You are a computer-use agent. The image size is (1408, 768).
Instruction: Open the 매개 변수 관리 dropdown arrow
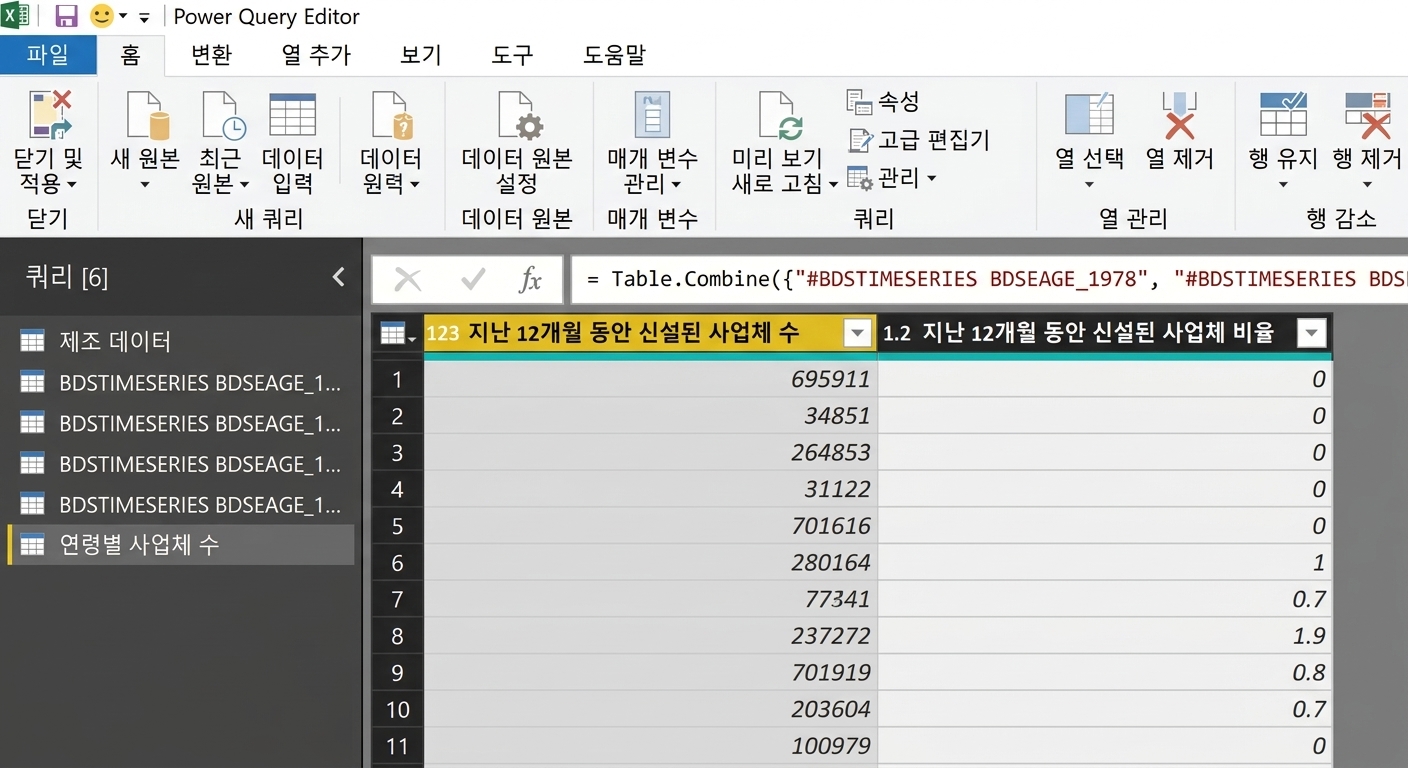pyautogui.click(x=676, y=185)
